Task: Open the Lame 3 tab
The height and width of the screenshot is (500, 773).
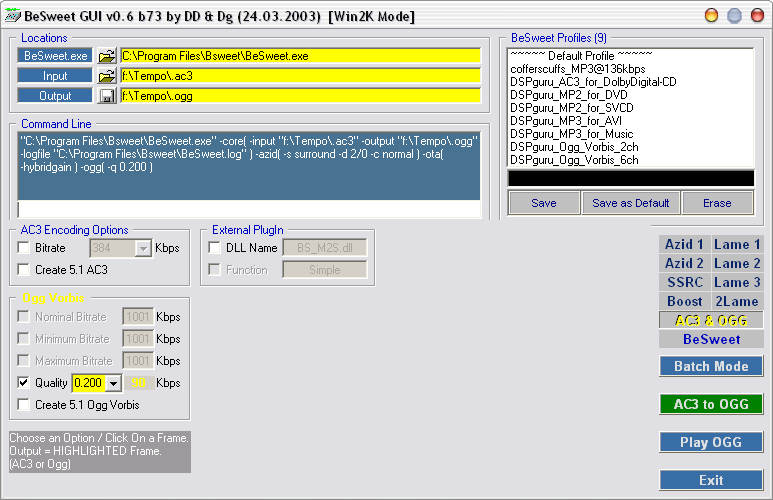Action: pyautogui.click(x=737, y=282)
